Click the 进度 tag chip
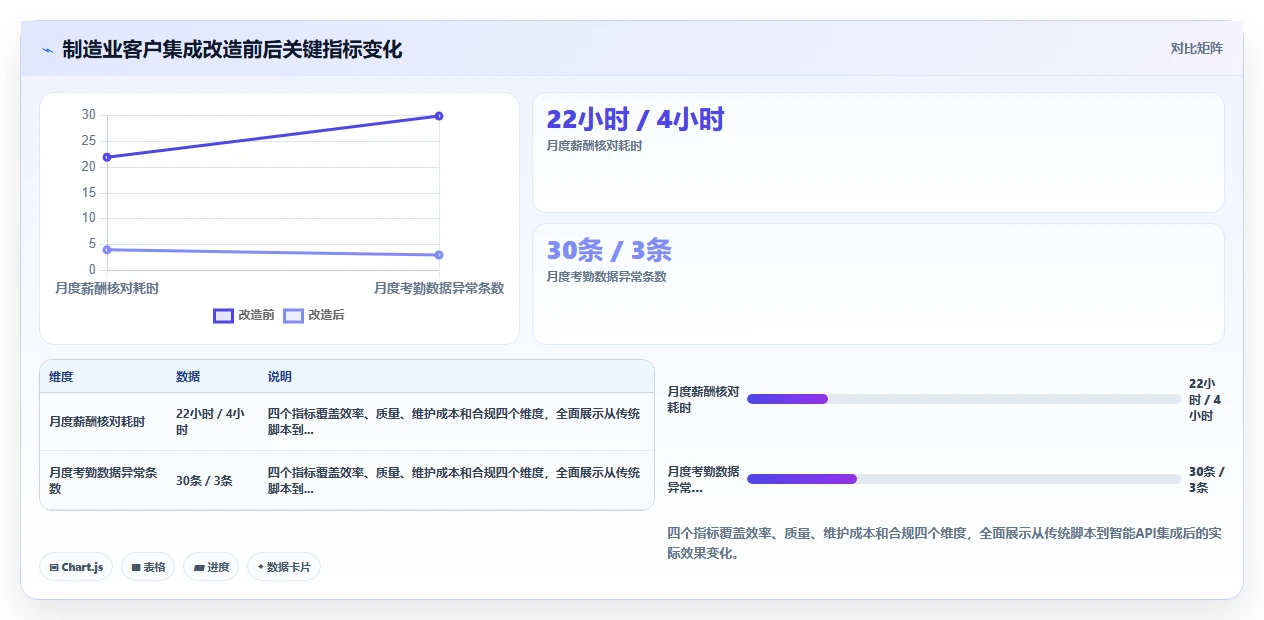 tap(211, 567)
